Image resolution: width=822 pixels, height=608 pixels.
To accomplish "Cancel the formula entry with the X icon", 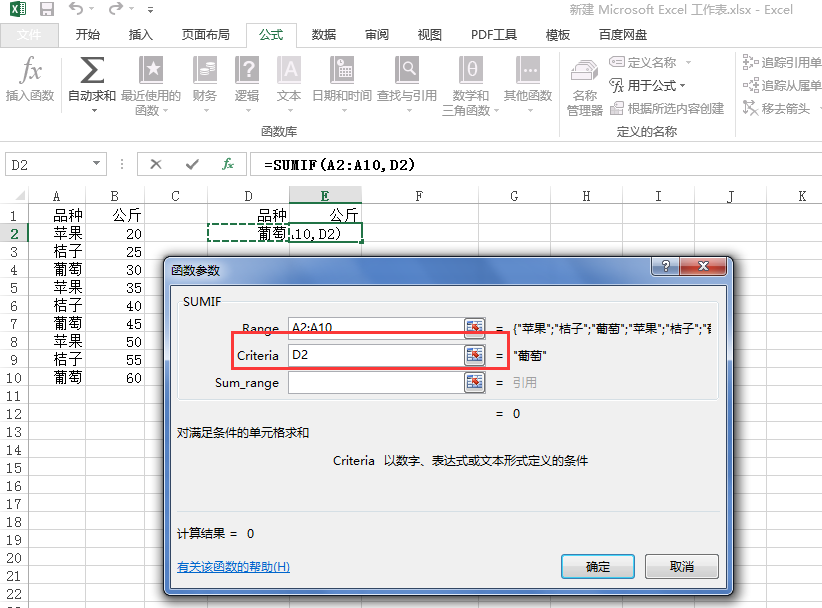I will pyautogui.click(x=156, y=165).
